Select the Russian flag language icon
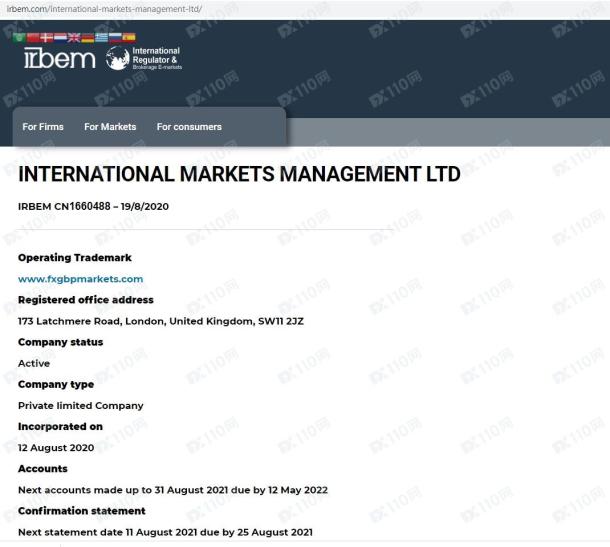 115,37
